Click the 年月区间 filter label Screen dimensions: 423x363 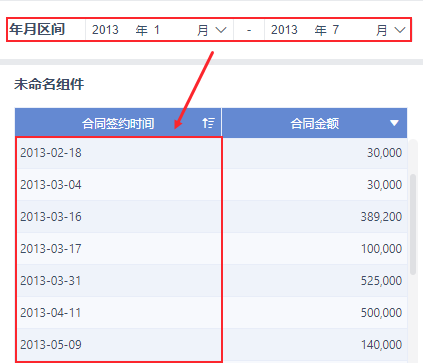[37, 29]
